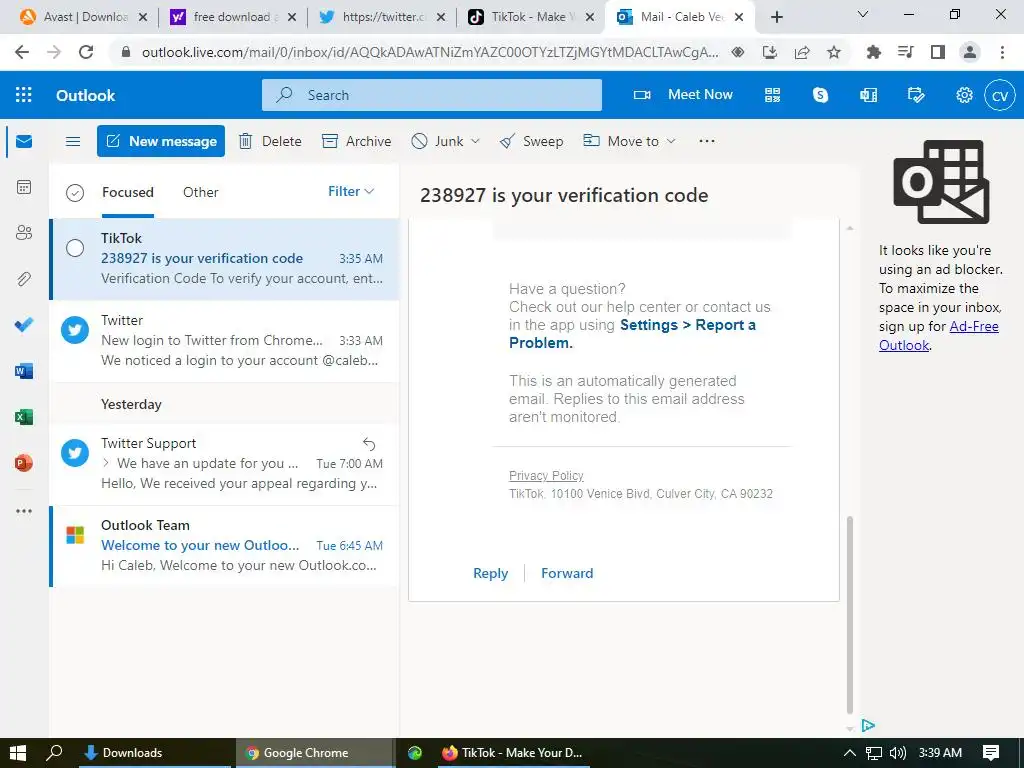Show more apps ellipsis in sidebar
The image size is (1024, 768).
coord(24,511)
